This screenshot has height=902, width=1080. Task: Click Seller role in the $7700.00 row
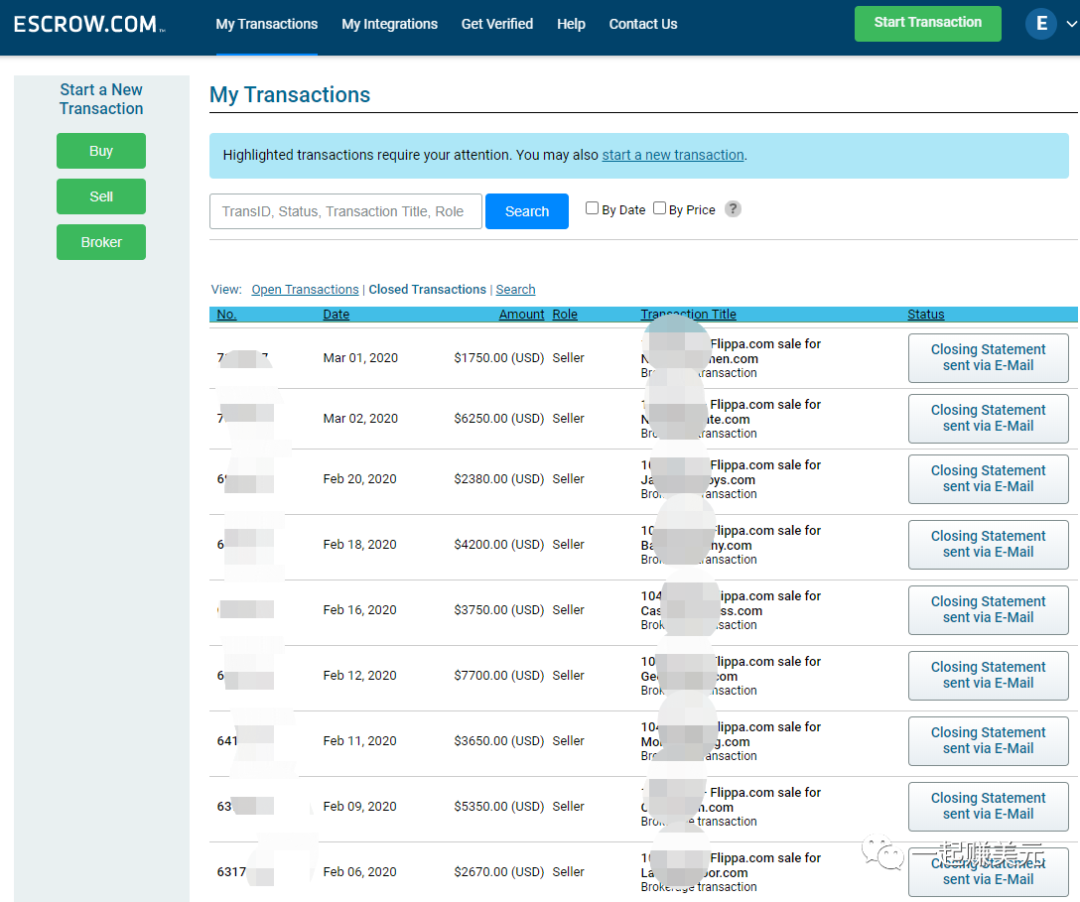pyautogui.click(x=568, y=675)
